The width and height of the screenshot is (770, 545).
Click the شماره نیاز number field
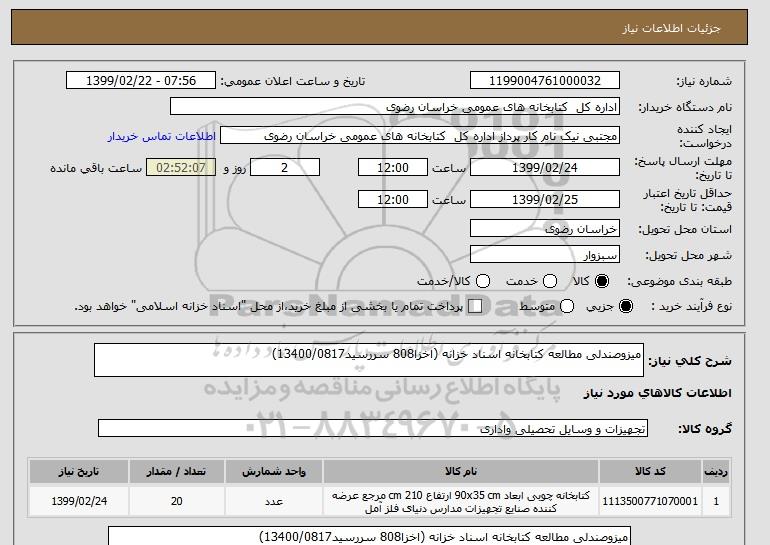(x=545, y=81)
